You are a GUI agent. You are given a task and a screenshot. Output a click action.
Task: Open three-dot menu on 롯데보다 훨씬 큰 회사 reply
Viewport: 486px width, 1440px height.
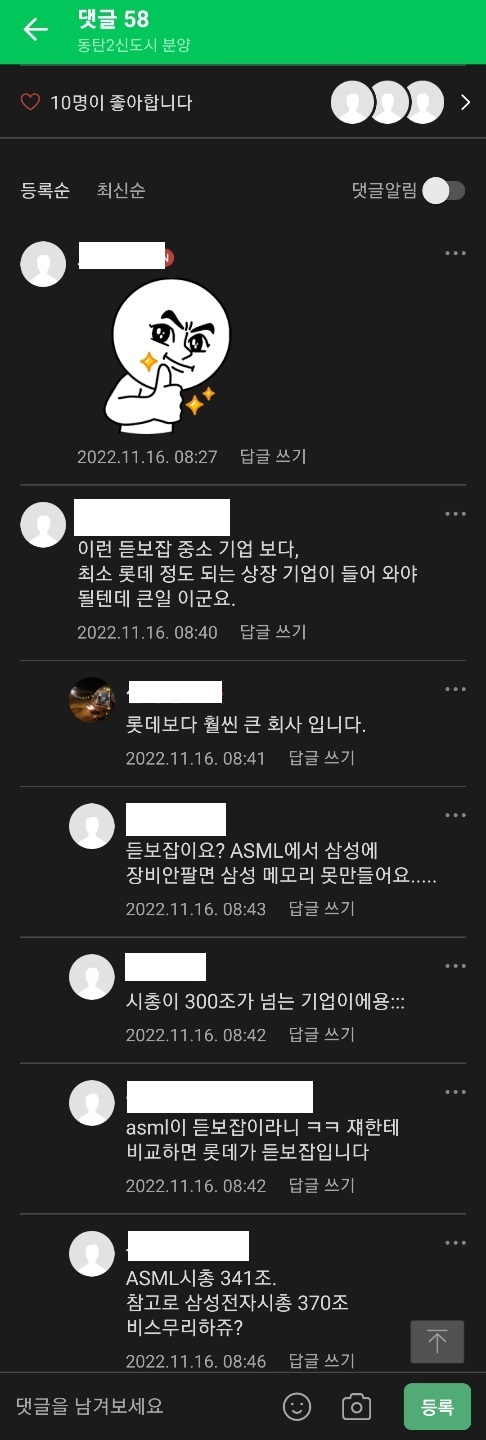point(455,690)
